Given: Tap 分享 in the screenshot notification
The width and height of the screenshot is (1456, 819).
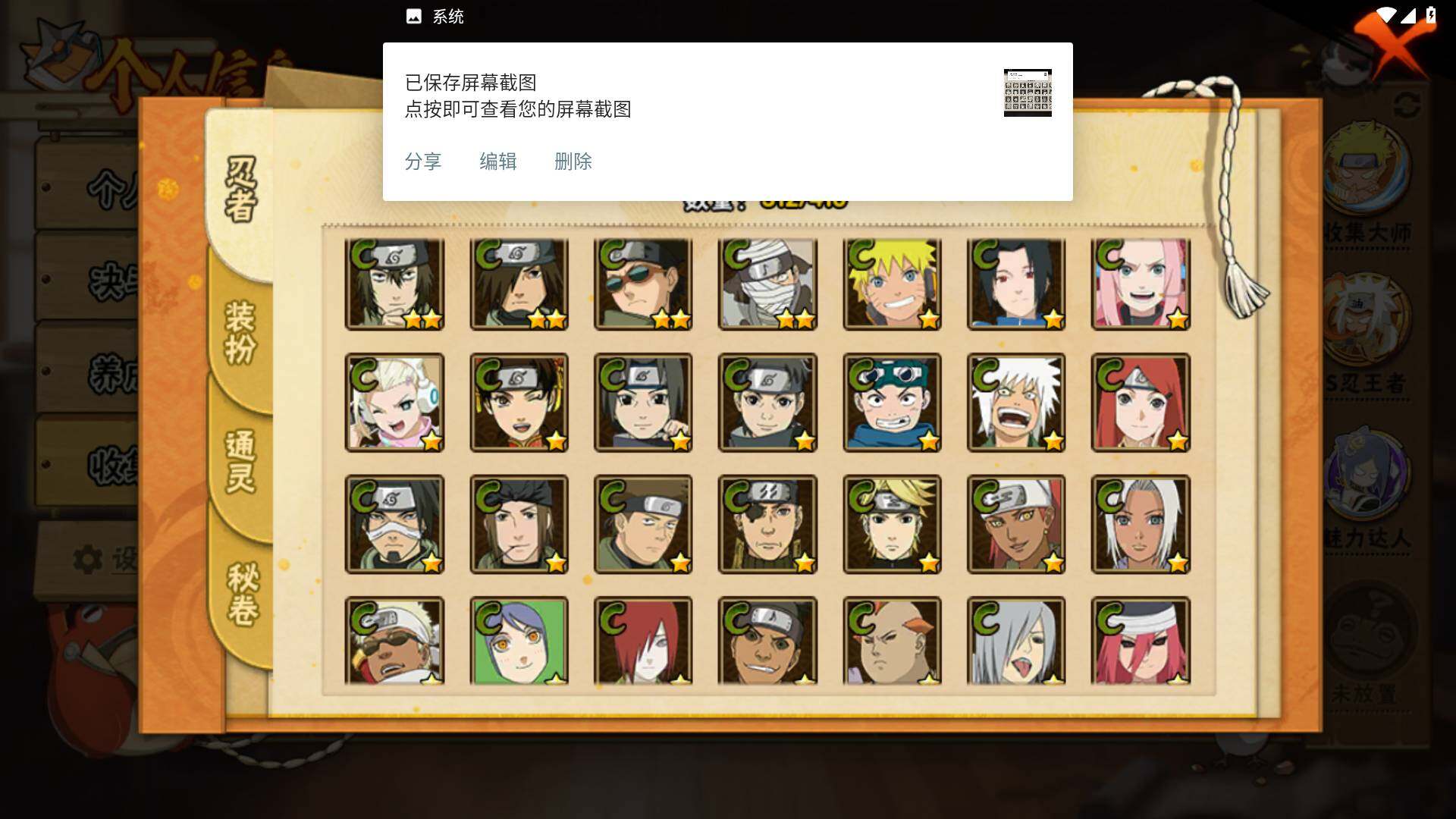Looking at the screenshot, I should [x=423, y=162].
